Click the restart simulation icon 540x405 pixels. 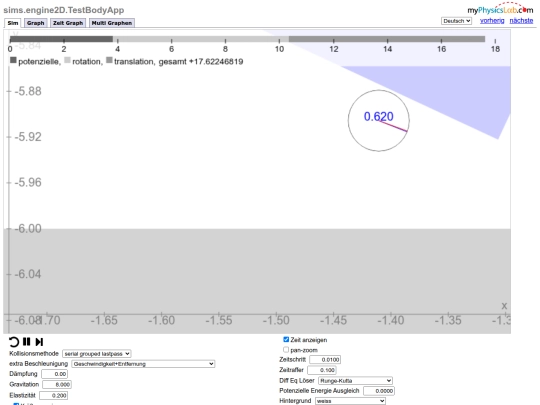point(13,342)
